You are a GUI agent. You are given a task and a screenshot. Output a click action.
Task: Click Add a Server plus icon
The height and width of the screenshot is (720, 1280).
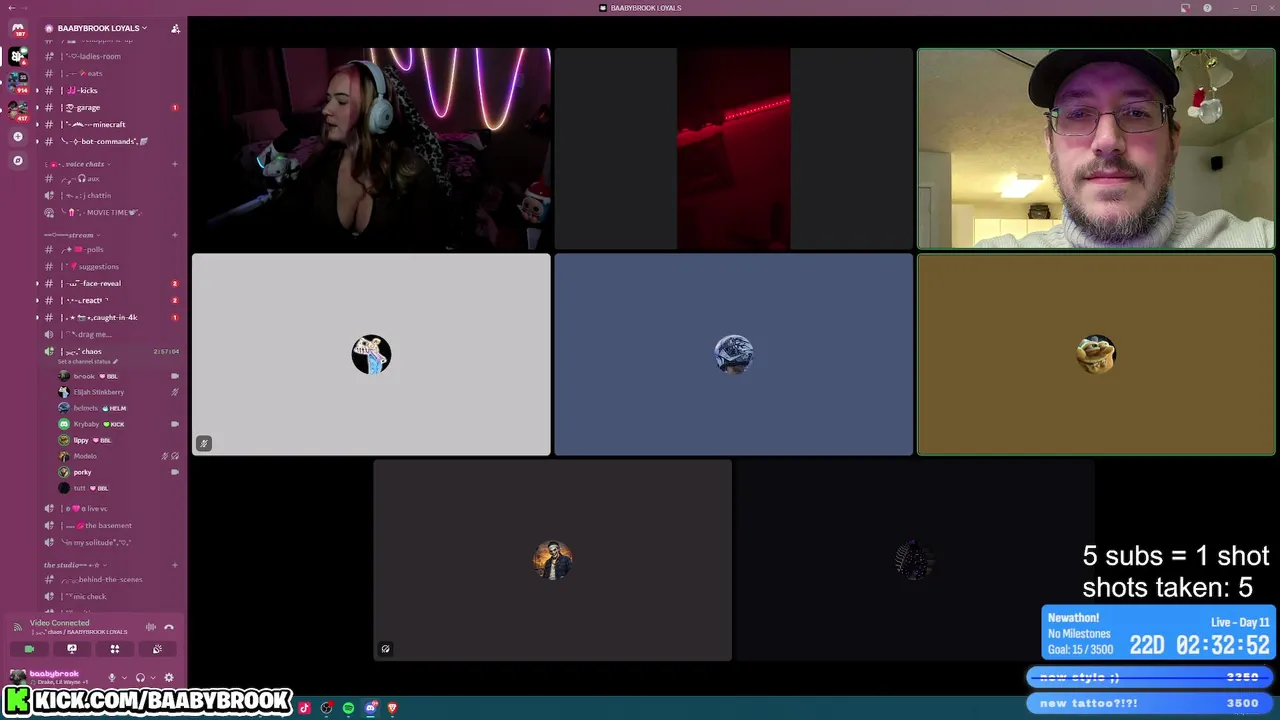tap(18, 136)
